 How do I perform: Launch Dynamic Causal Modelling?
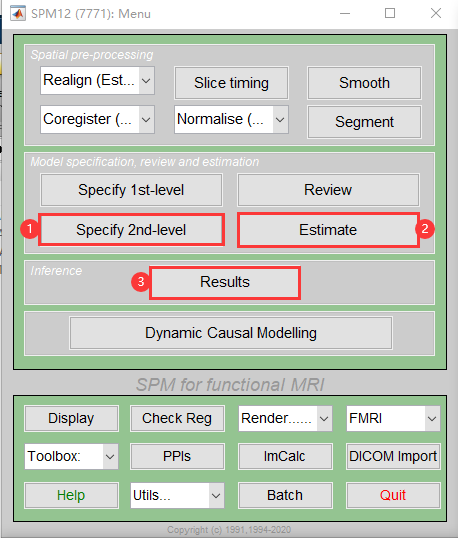(231, 333)
